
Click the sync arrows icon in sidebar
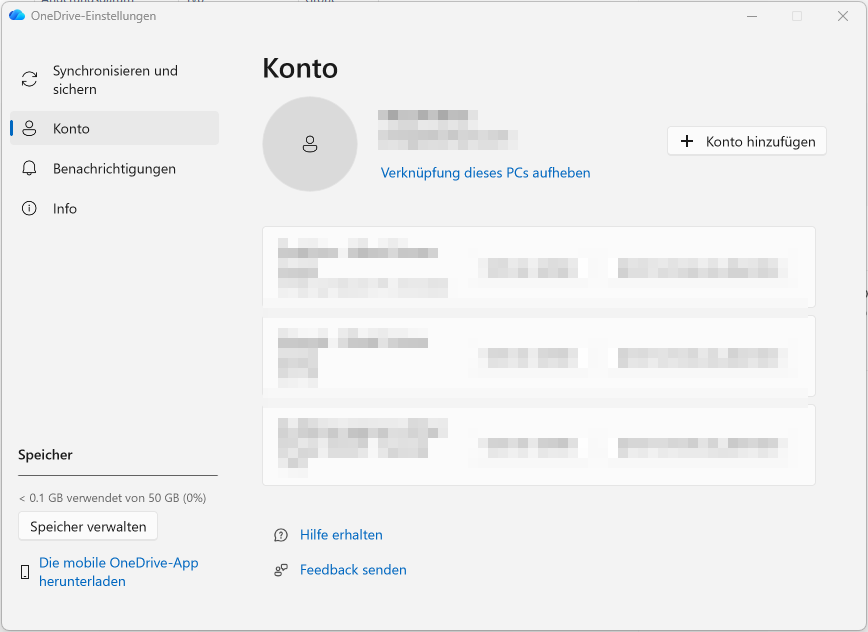30,79
